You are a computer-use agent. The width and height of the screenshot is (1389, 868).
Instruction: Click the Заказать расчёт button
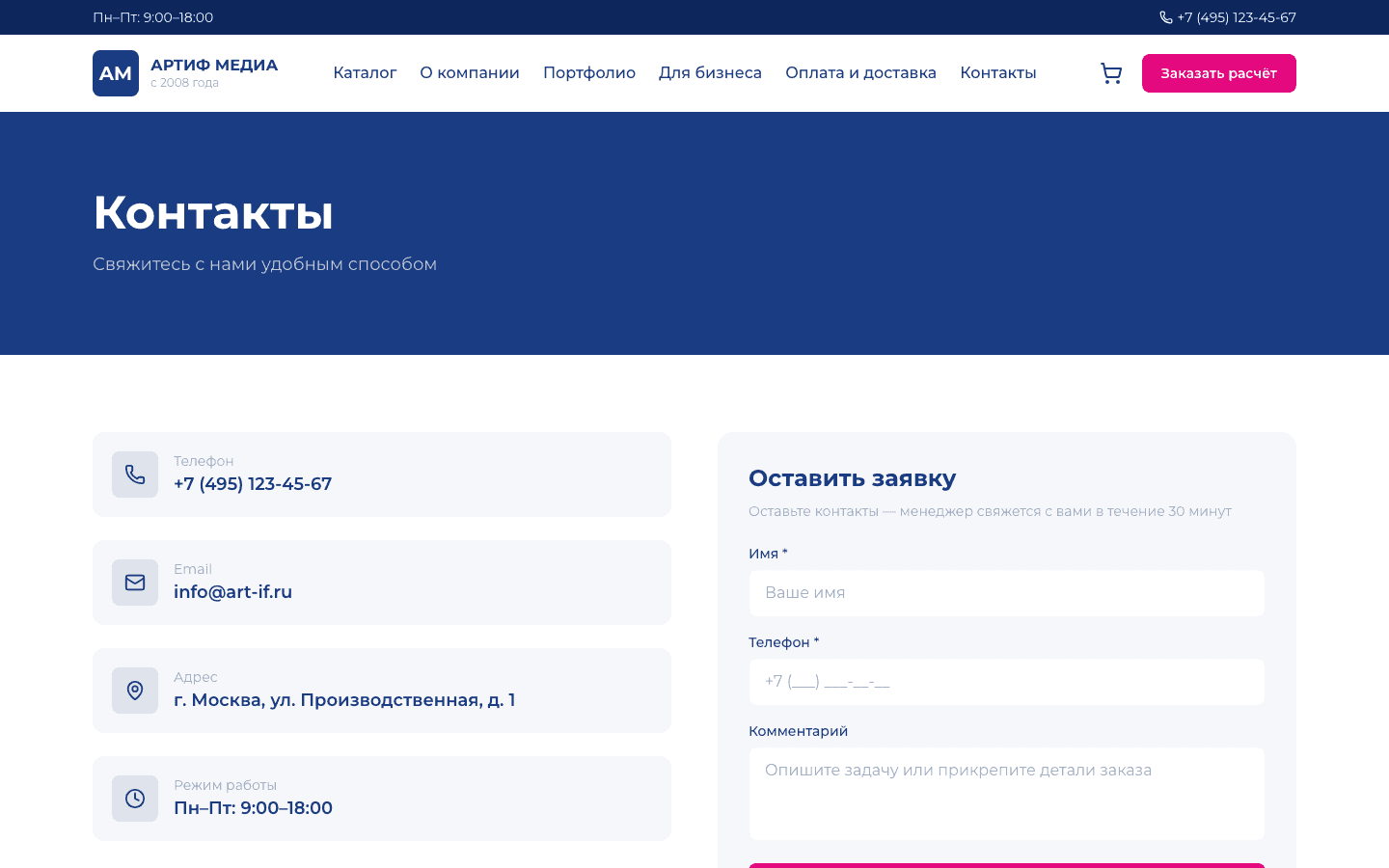[1219, 73]
